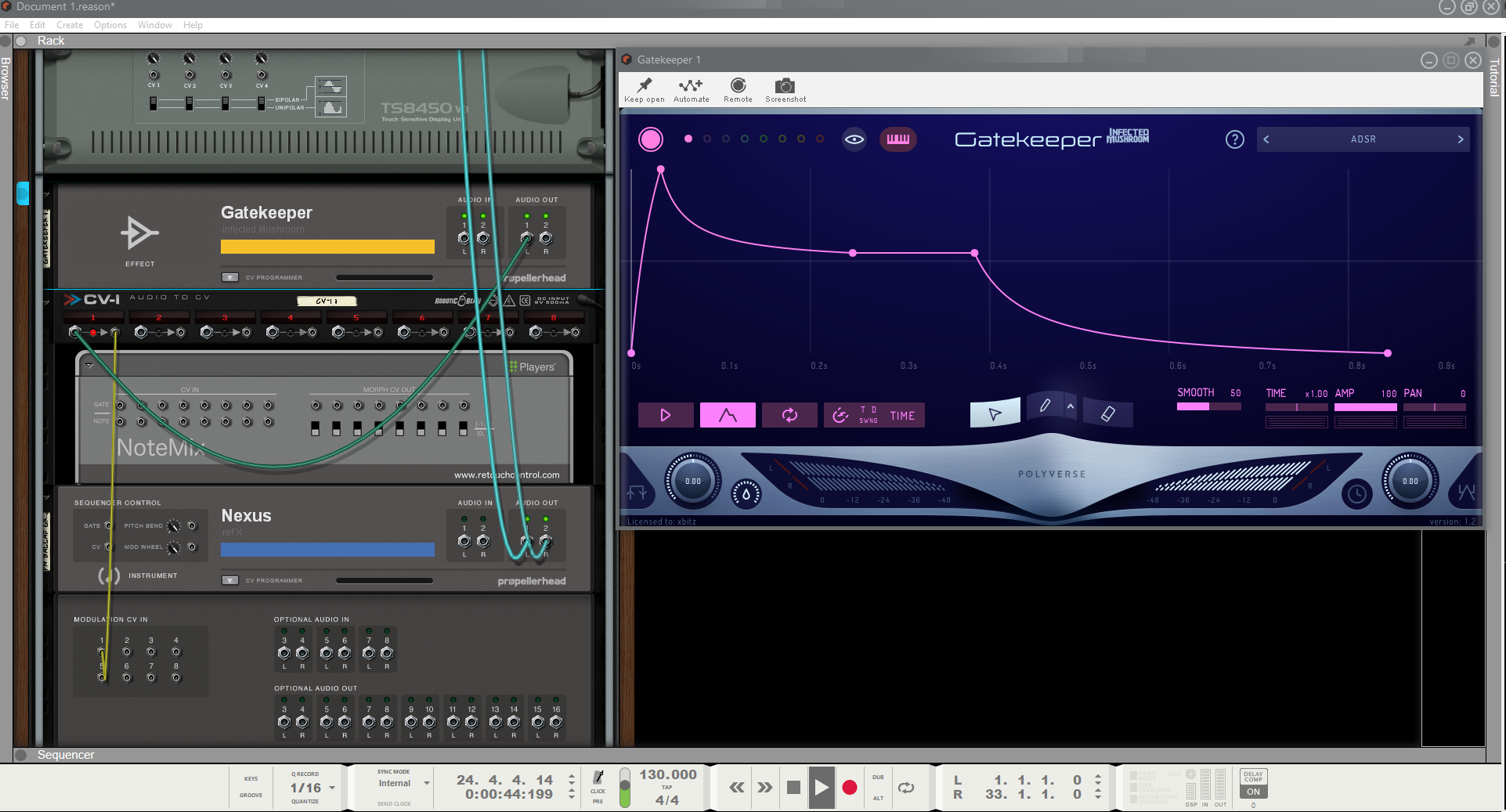
Task: Select the envelope trigger mode button
Action: pyautogui.click(x=728, y=415)
